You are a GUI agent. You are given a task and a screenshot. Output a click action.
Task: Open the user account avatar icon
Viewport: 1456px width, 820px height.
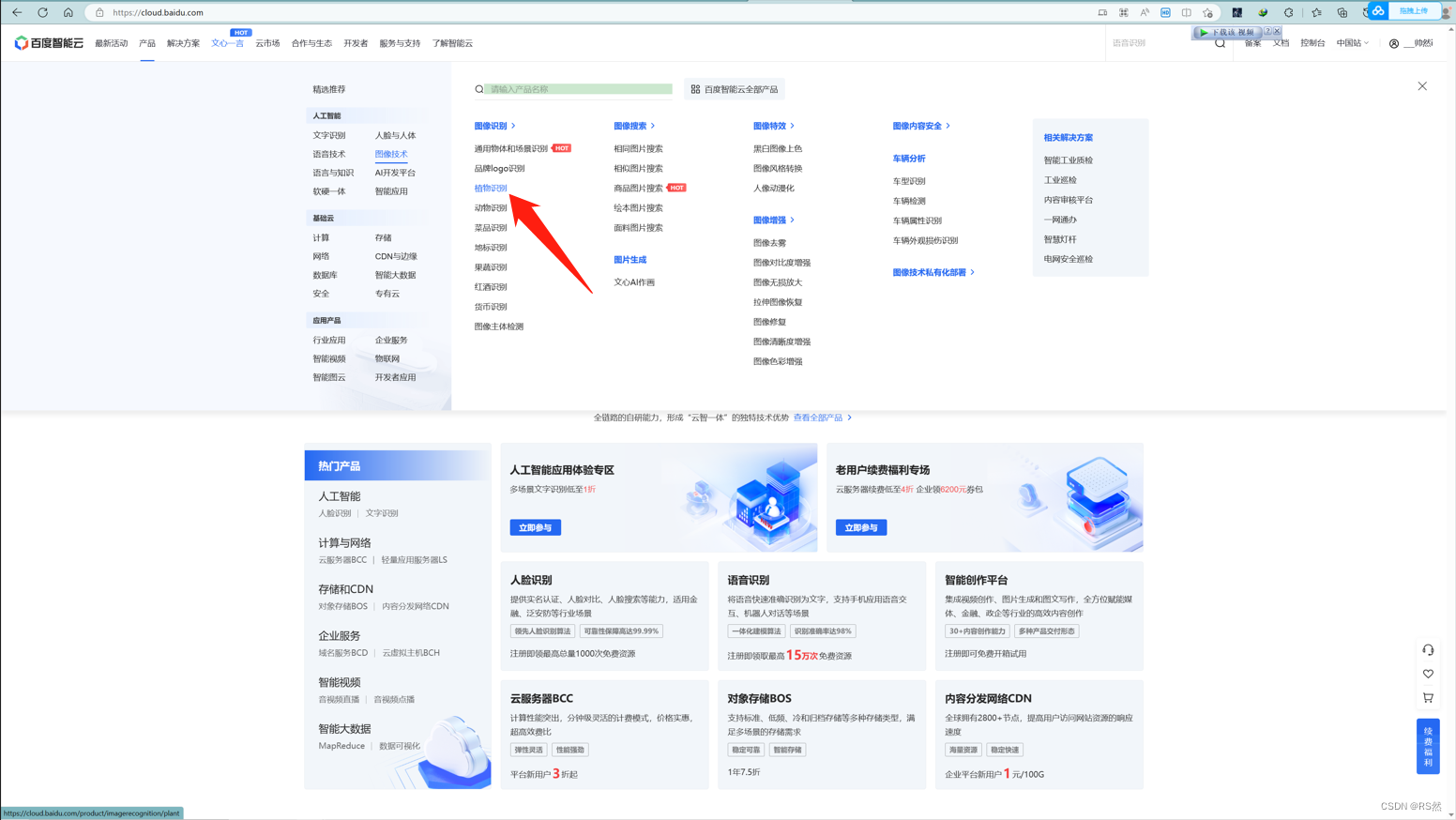click(x=1394, y=43)
